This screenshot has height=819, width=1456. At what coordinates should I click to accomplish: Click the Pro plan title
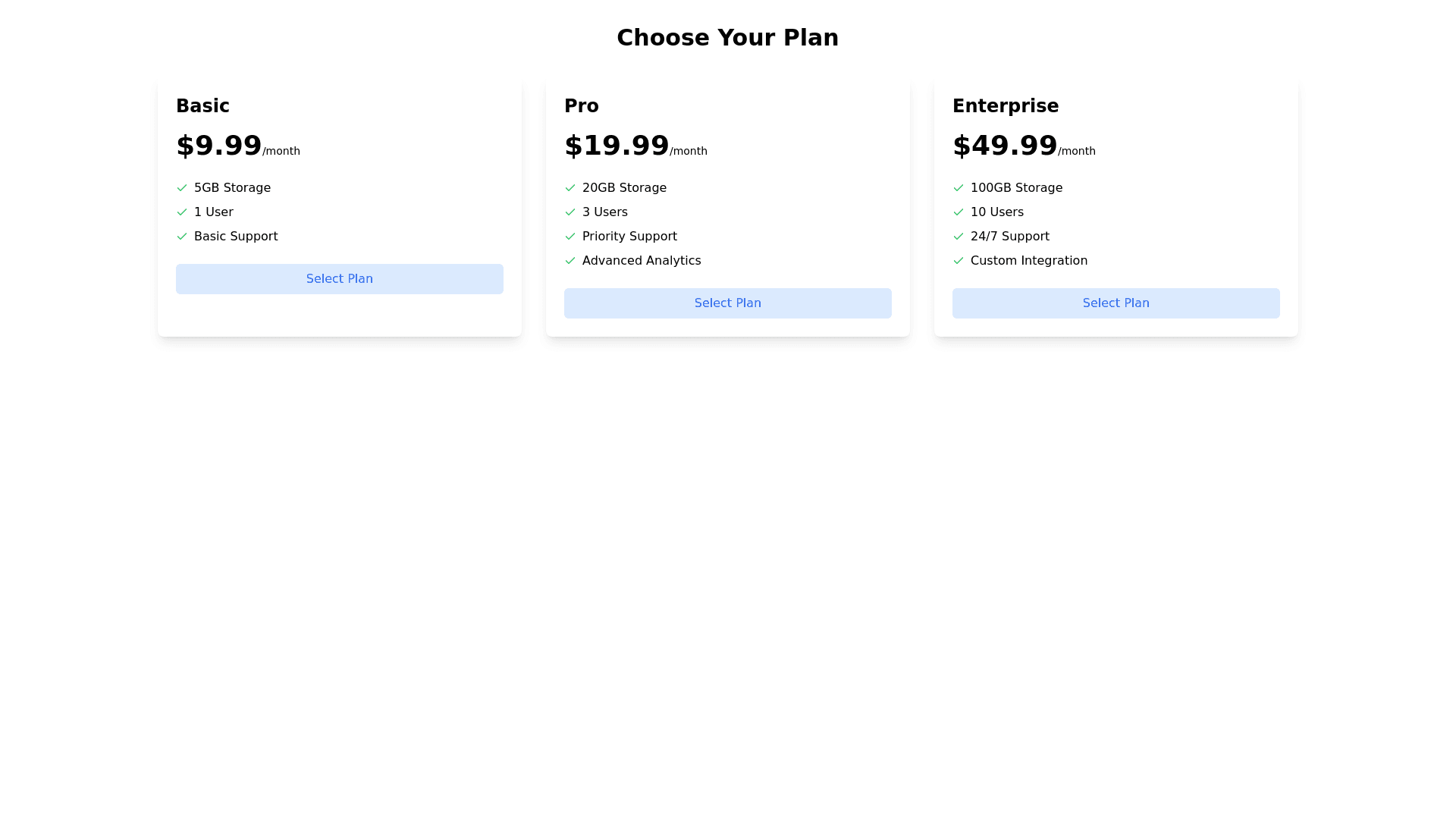tap(581, 106)
